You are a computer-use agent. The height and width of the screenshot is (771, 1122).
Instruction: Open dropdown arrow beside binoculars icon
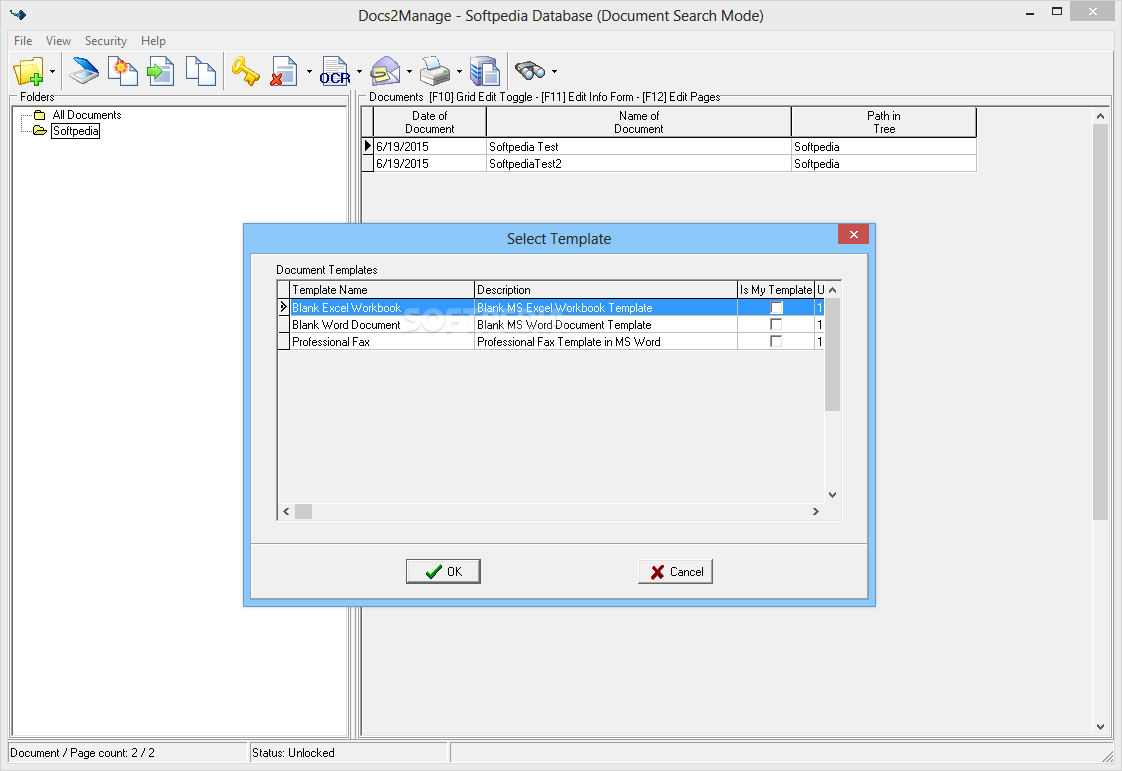click(555, 72)
